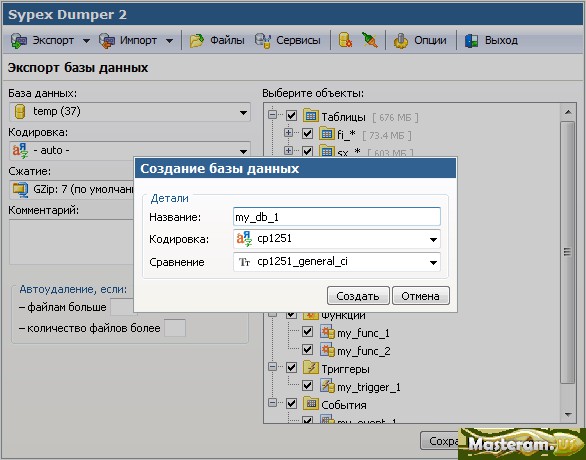This screenshot has height=460, width=586.
Task: Uncheck the fi_* checkbox
Action: point(307,133)
